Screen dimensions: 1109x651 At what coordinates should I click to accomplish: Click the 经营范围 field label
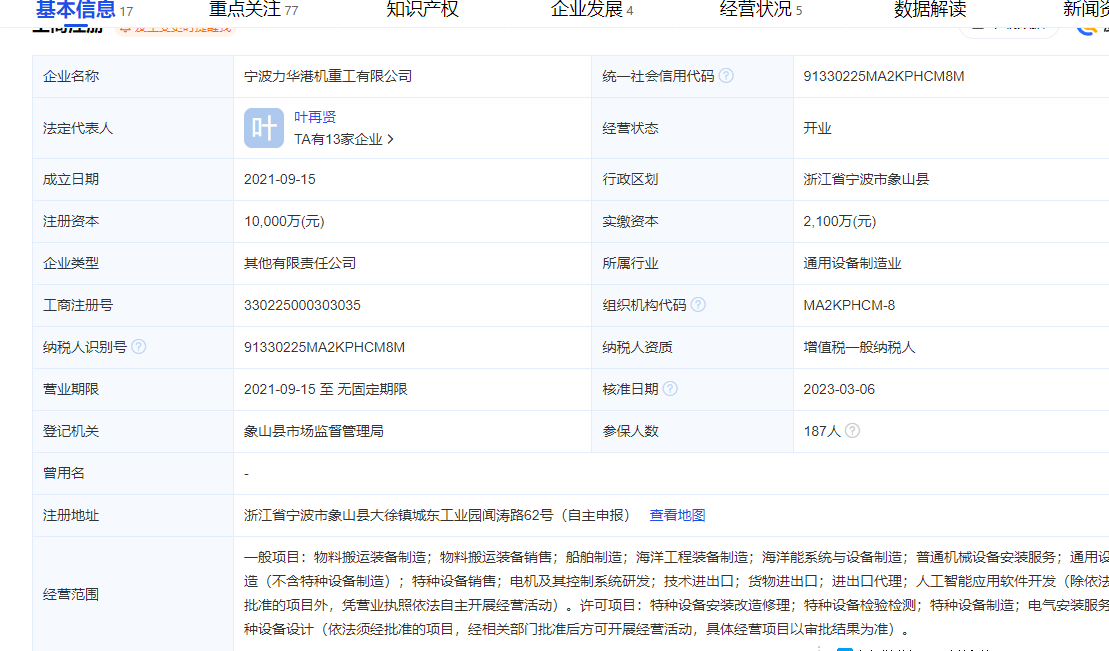[x=71, y=594]
